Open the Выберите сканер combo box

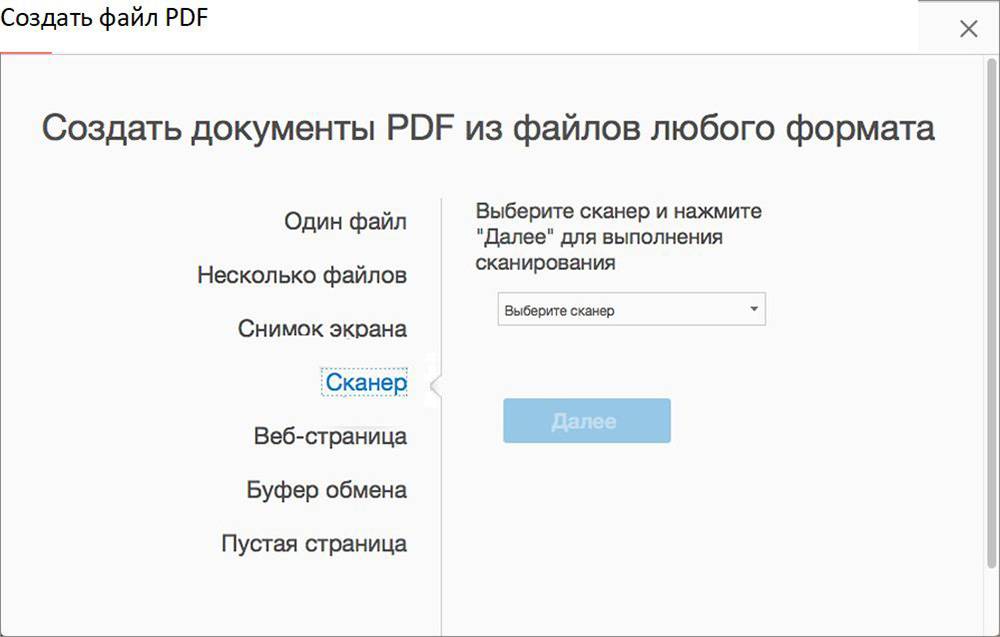click(x=620, y=310)
